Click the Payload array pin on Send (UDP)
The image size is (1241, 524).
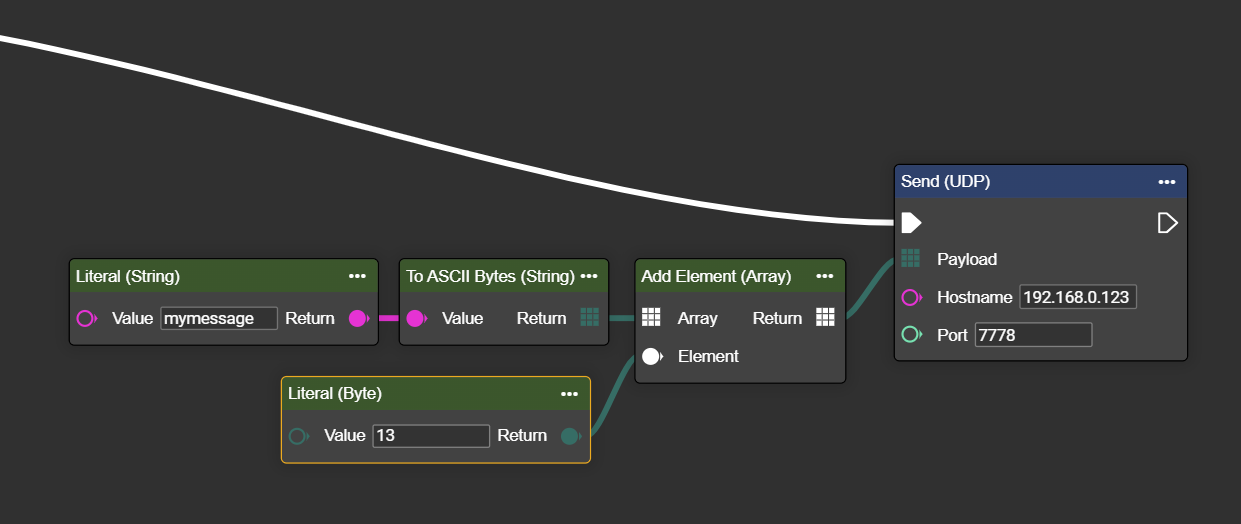click(x=910, y=259)
